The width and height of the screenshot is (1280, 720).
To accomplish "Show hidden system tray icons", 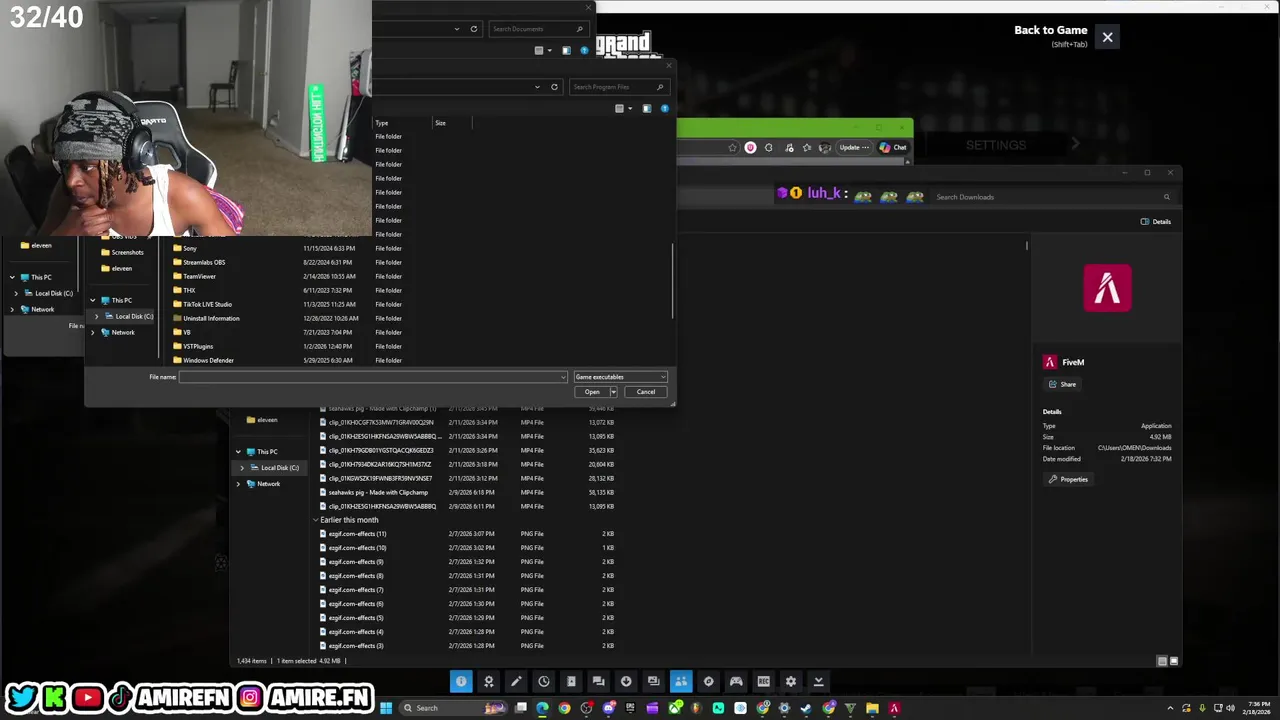I will coord(1172,708).
